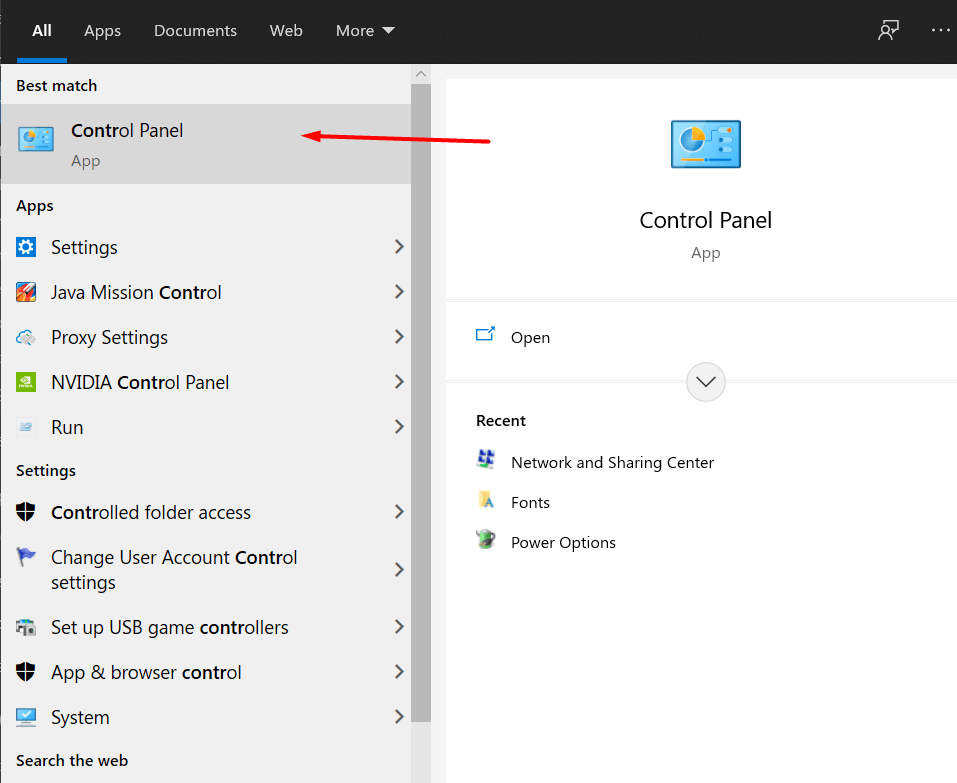Expand the Settings result arrow chevron

(399, 247)
